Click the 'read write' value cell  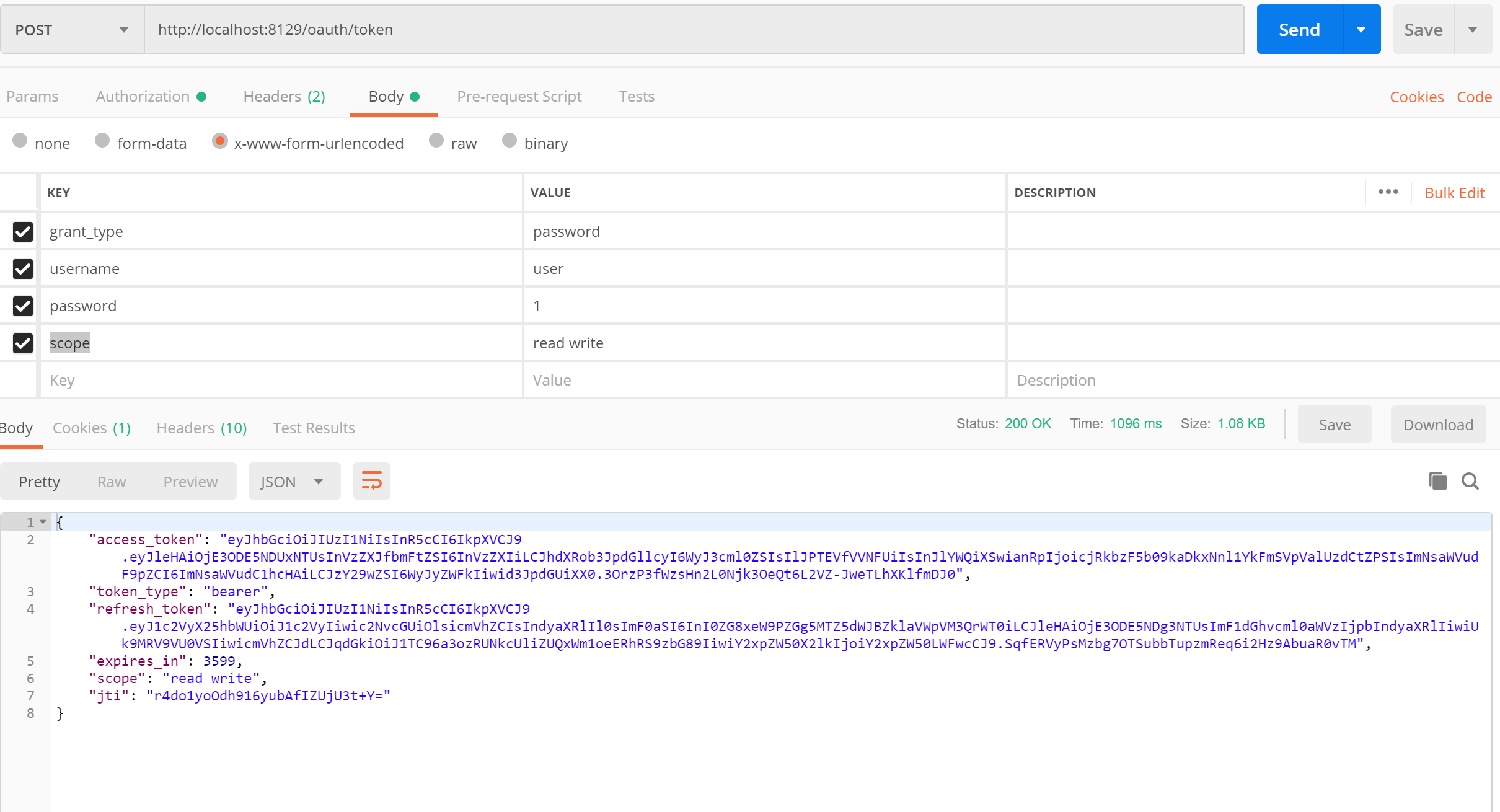click(764, 343)
